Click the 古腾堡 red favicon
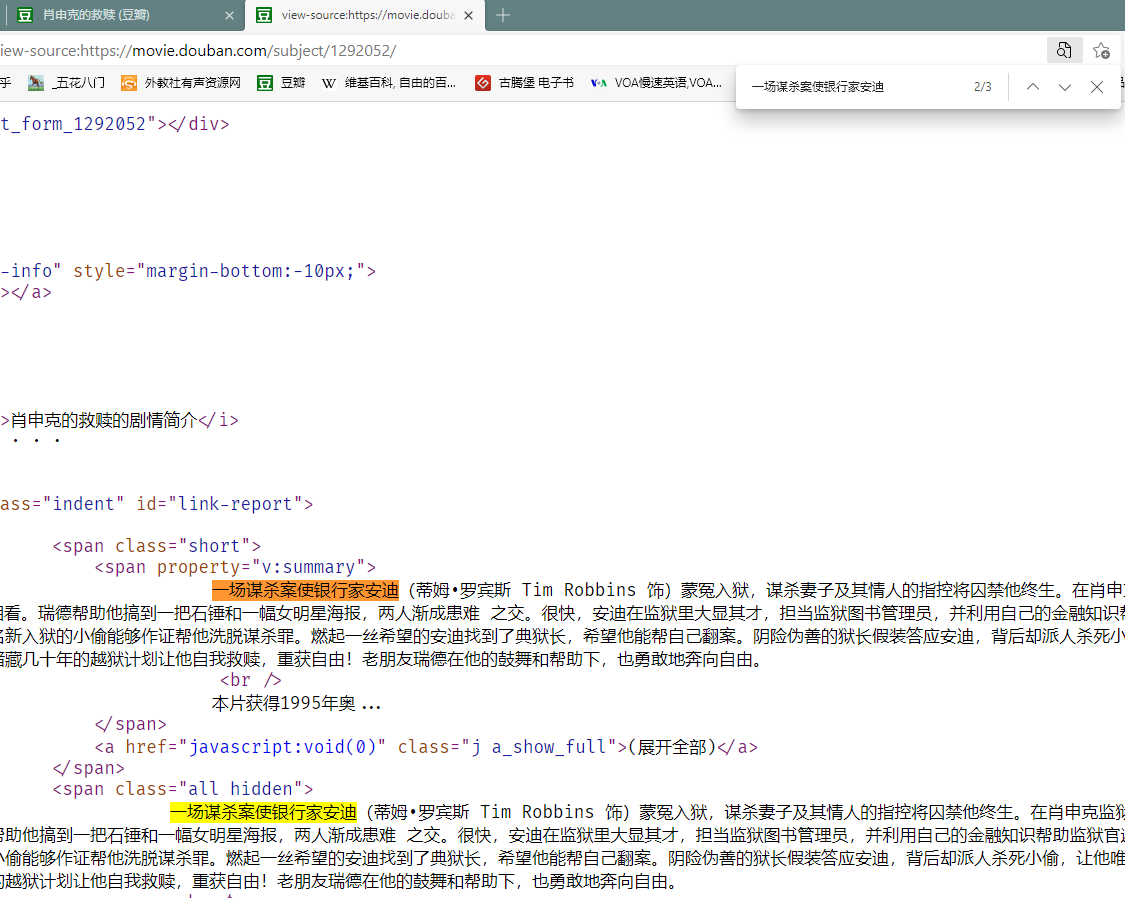This screenshot has width=1125, height=898. [483, 83]
